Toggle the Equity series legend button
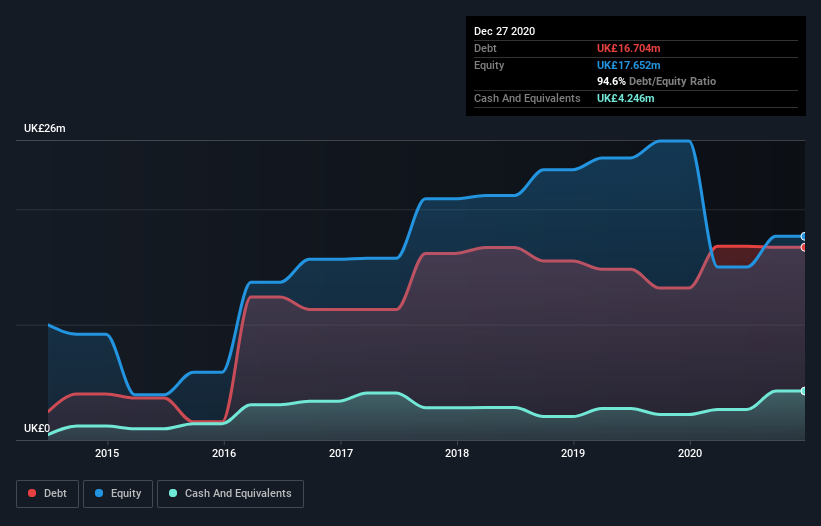 (x=118, y=494)
